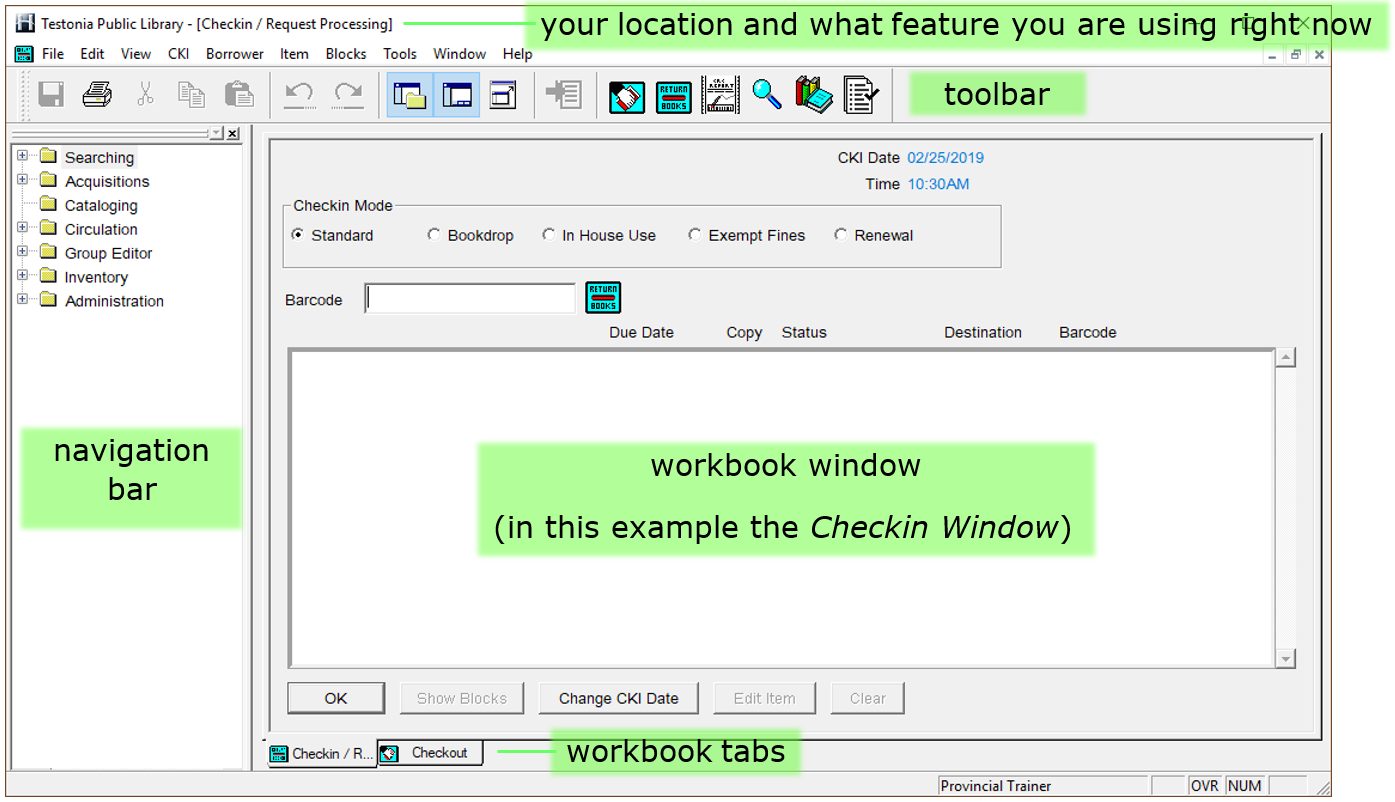This screenshot has height=802, width=1395.
Task: Select the Bookdrop checkin mode
Action: click(434, 235)
